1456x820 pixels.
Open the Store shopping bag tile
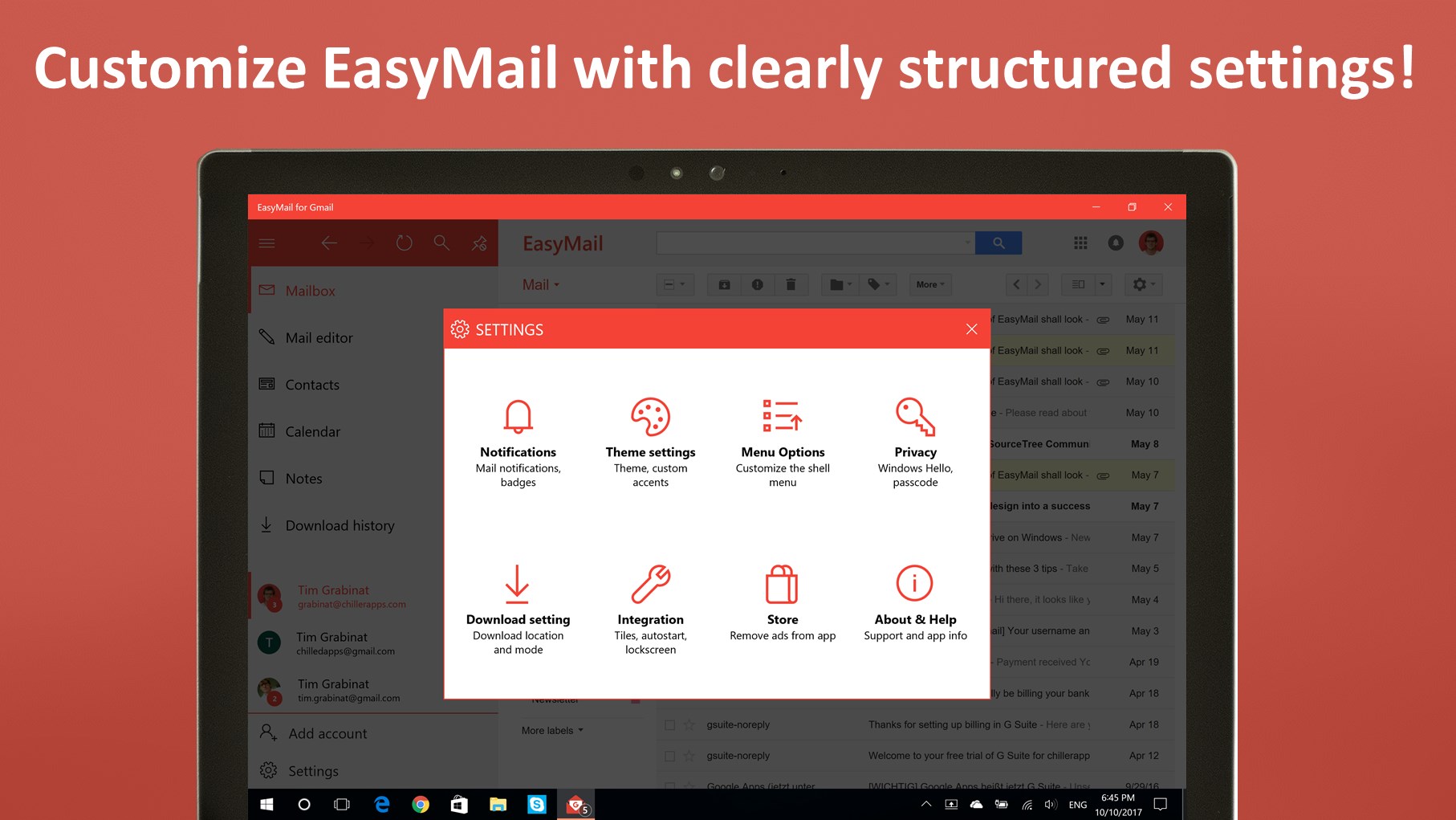(x=783, y=603)
